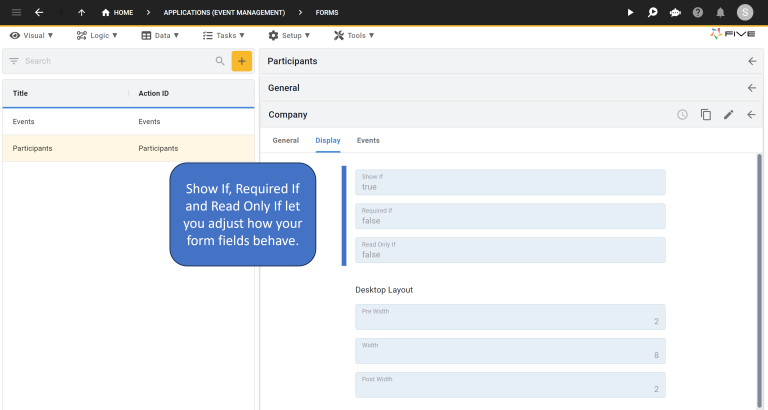The width and height of the screenshot is (768, 410).
Task: Click the filter icon in search bar
Action: click(14, 61)
